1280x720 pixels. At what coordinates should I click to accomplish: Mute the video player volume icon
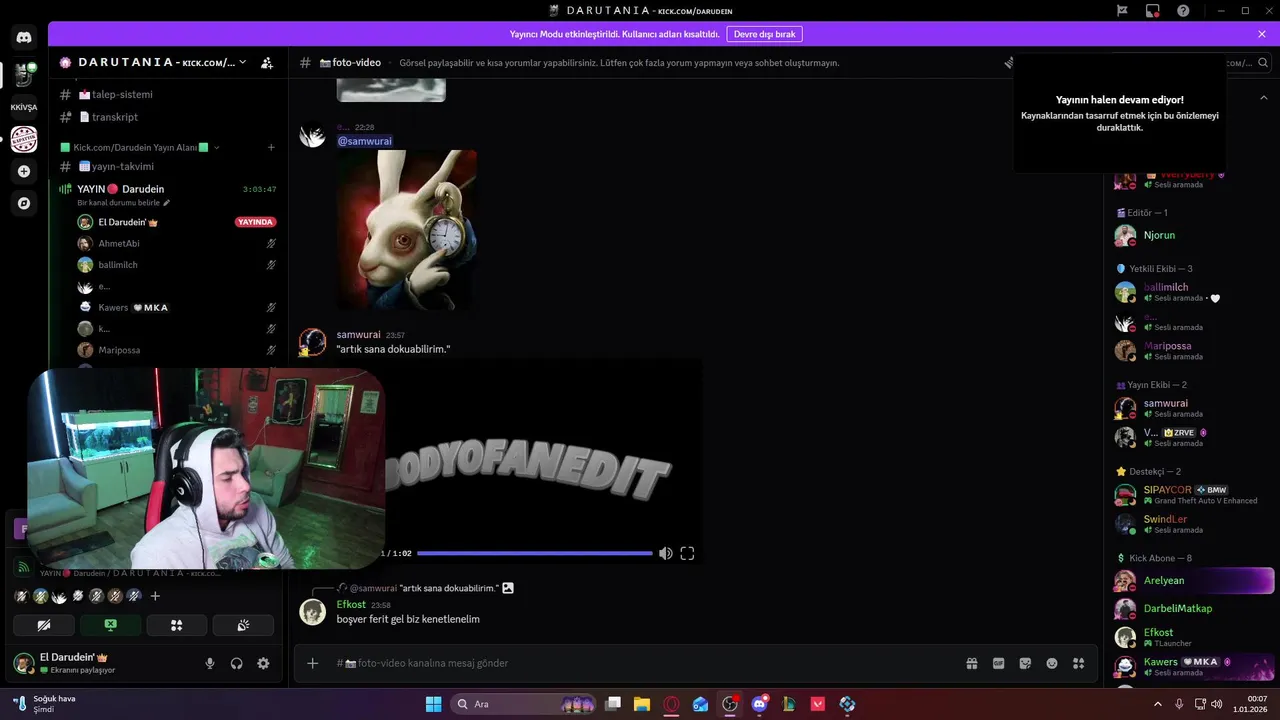(666, 553)
